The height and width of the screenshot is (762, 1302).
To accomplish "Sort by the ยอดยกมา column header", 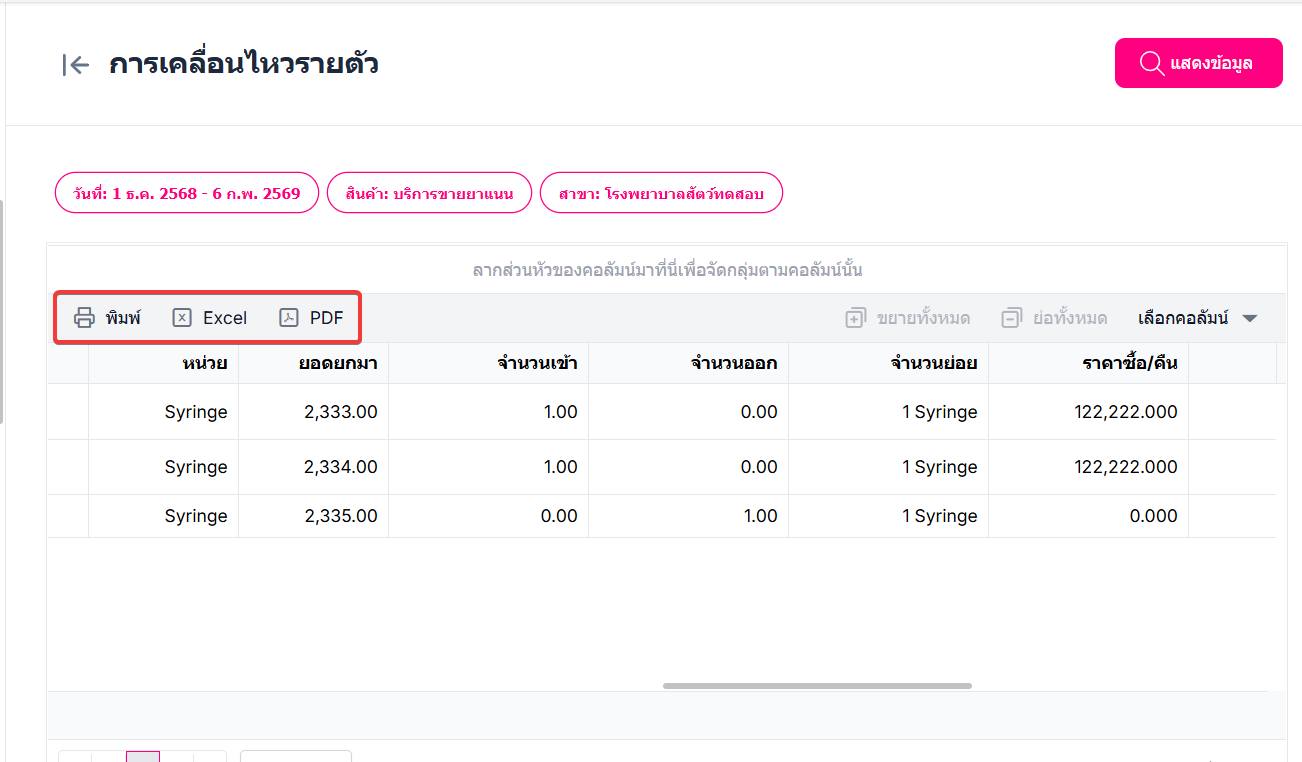I will tap(337, 363).
